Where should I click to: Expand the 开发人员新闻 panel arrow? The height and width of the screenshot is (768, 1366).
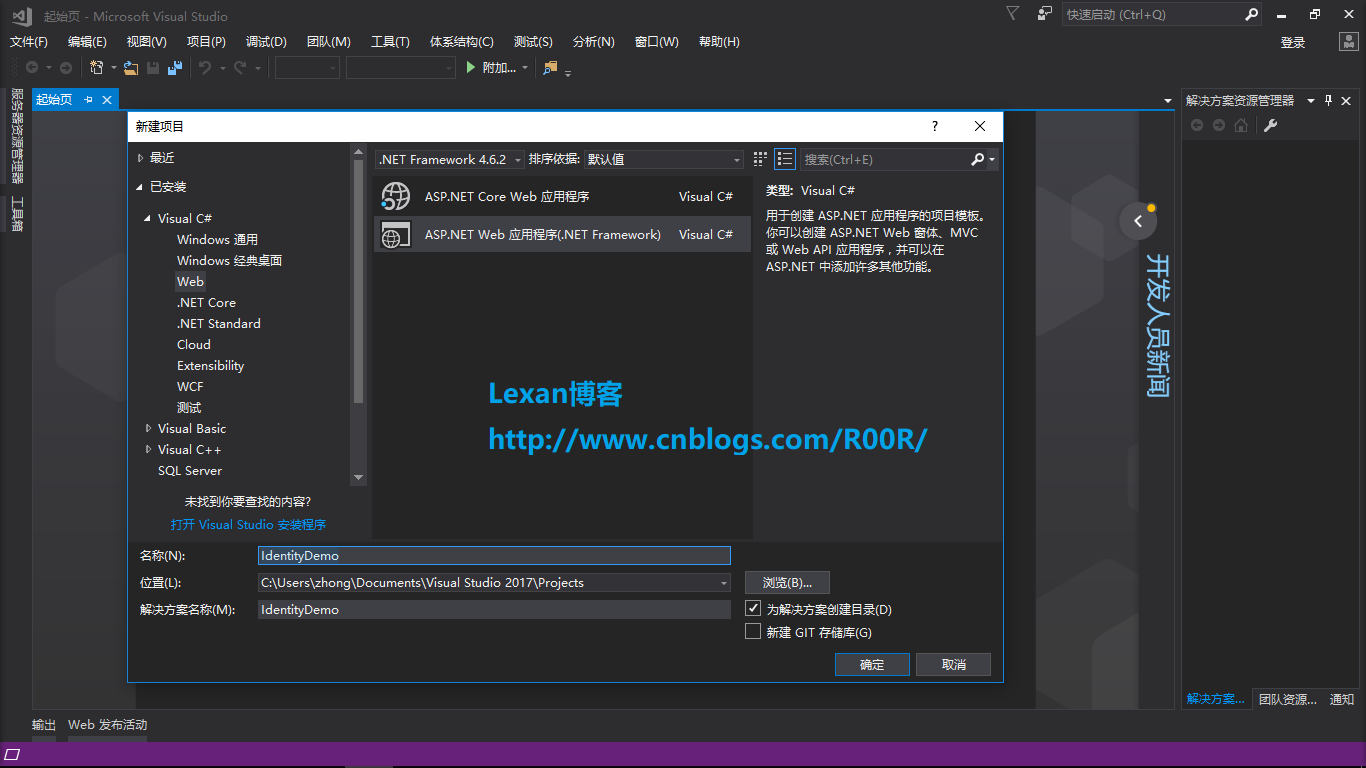tap(1138, 221)
